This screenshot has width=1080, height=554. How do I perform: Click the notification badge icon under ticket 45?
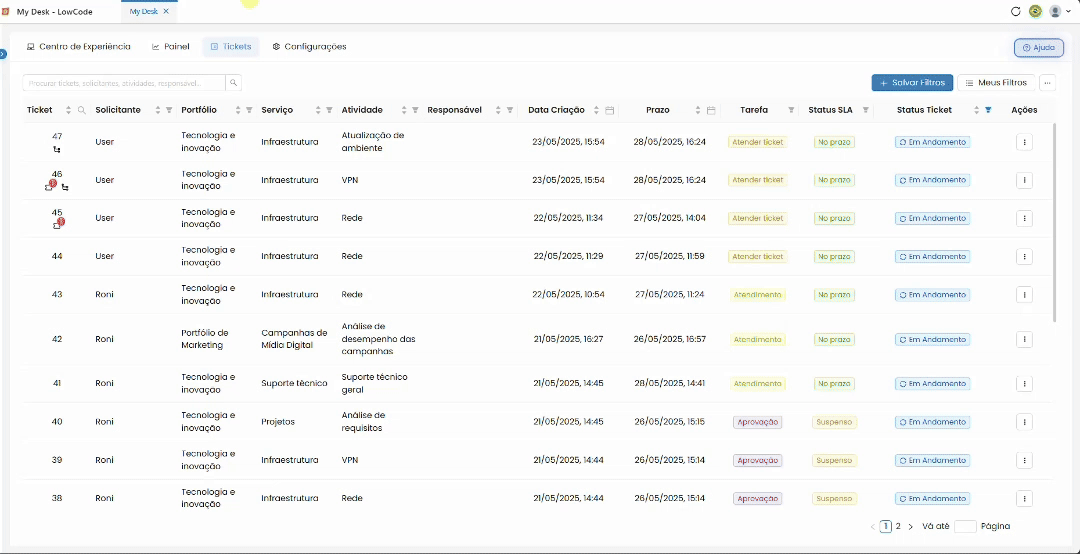point(59,224)
